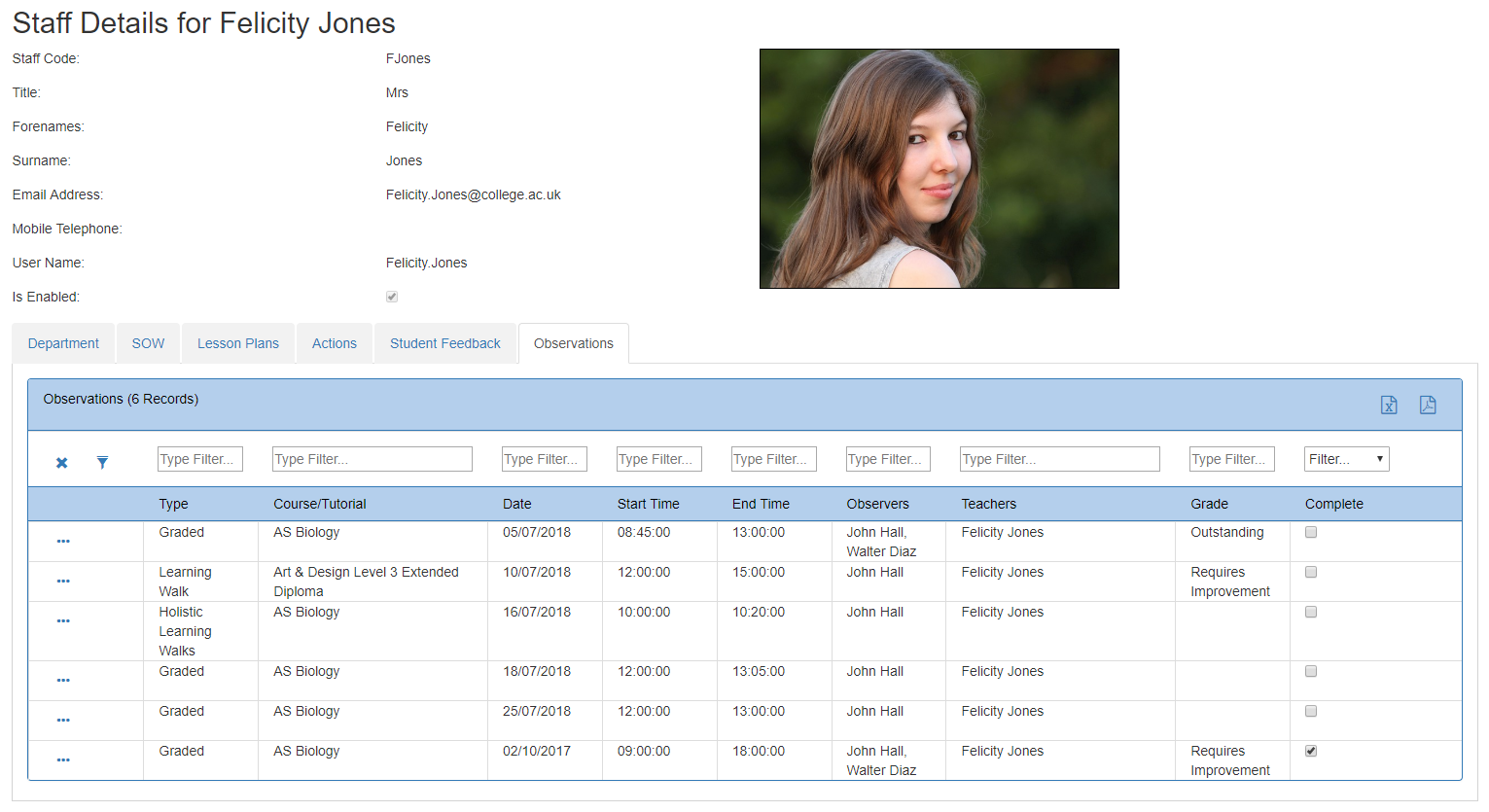This screenshot has width=1489, height=812.
Task: Sort by the Teachers column header
Action: click(989, 504)
